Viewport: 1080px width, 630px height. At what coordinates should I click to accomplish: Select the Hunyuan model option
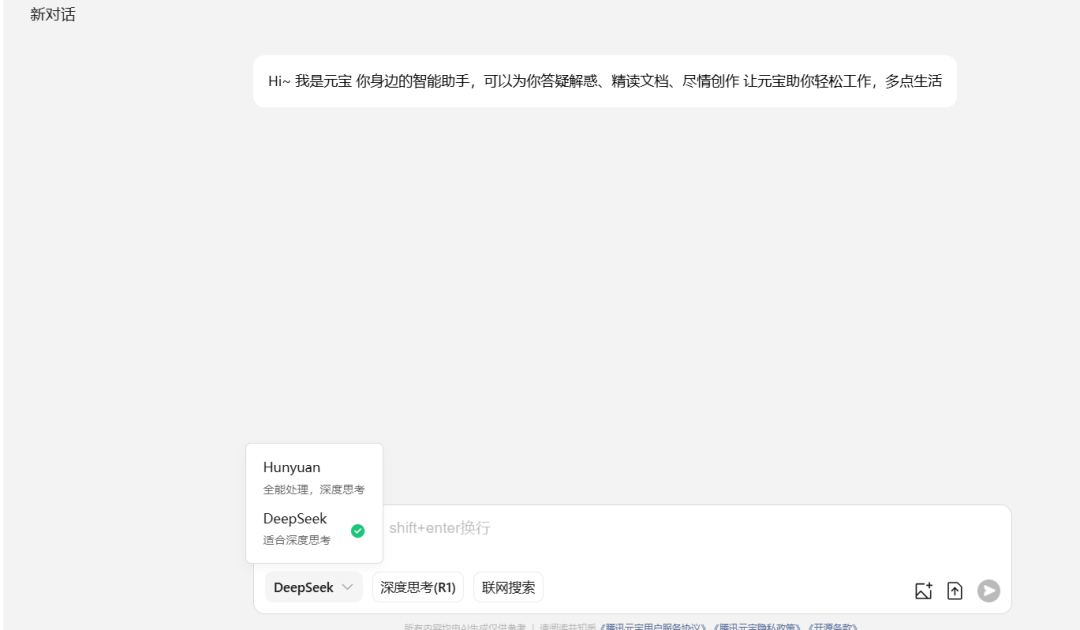point(313,477)
